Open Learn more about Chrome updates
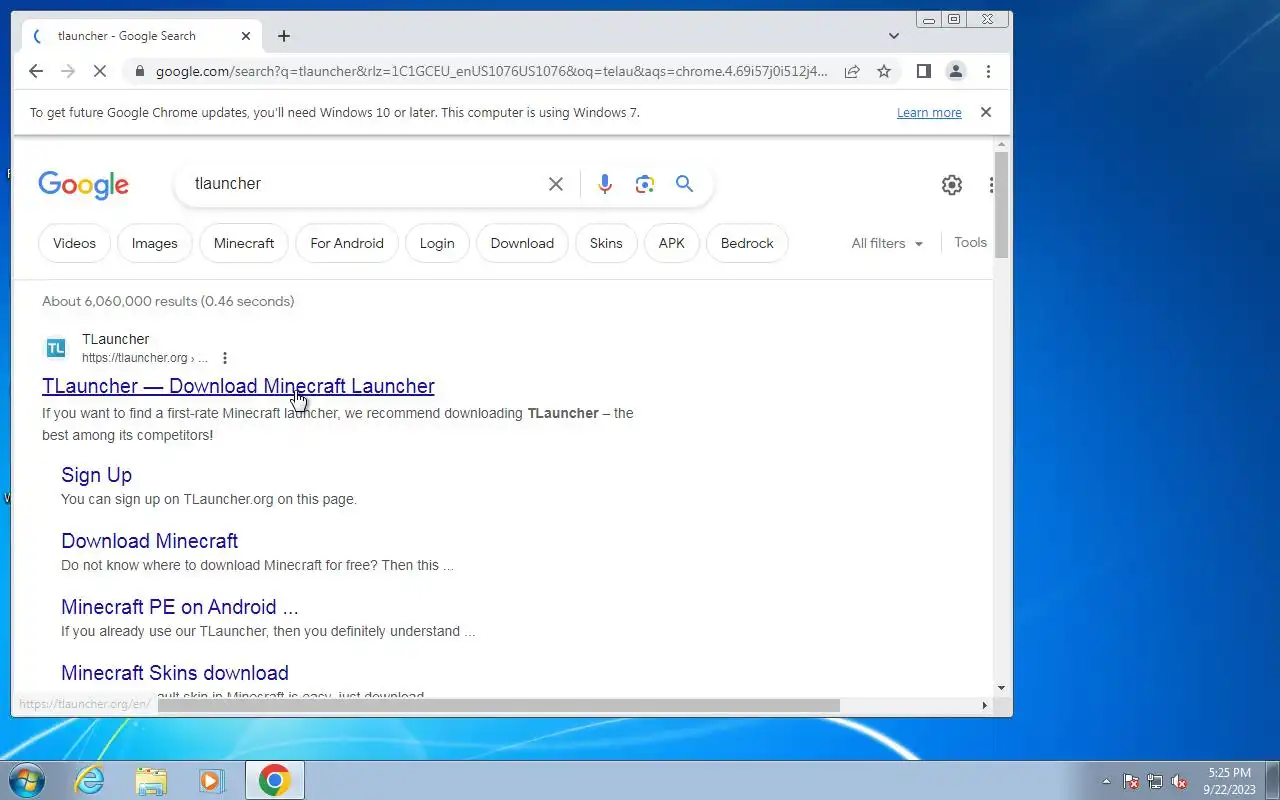Viewport: 1280px width, 800px height. 929,113
